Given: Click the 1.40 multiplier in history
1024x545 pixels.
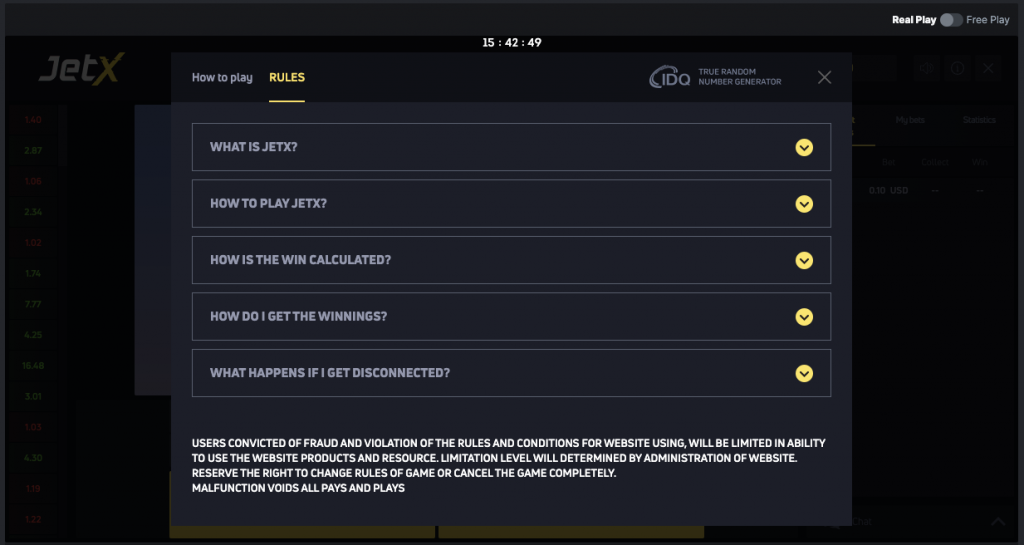Looking at the screenshot, I should pyautogui.click(x=33, y=119).
